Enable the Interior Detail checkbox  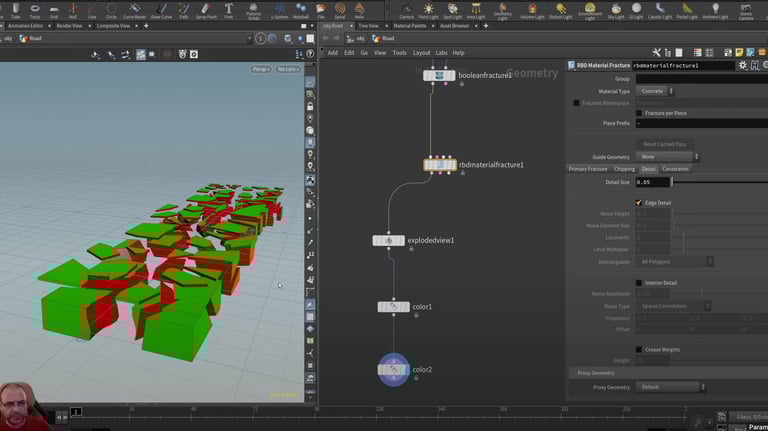pos(639,283)
